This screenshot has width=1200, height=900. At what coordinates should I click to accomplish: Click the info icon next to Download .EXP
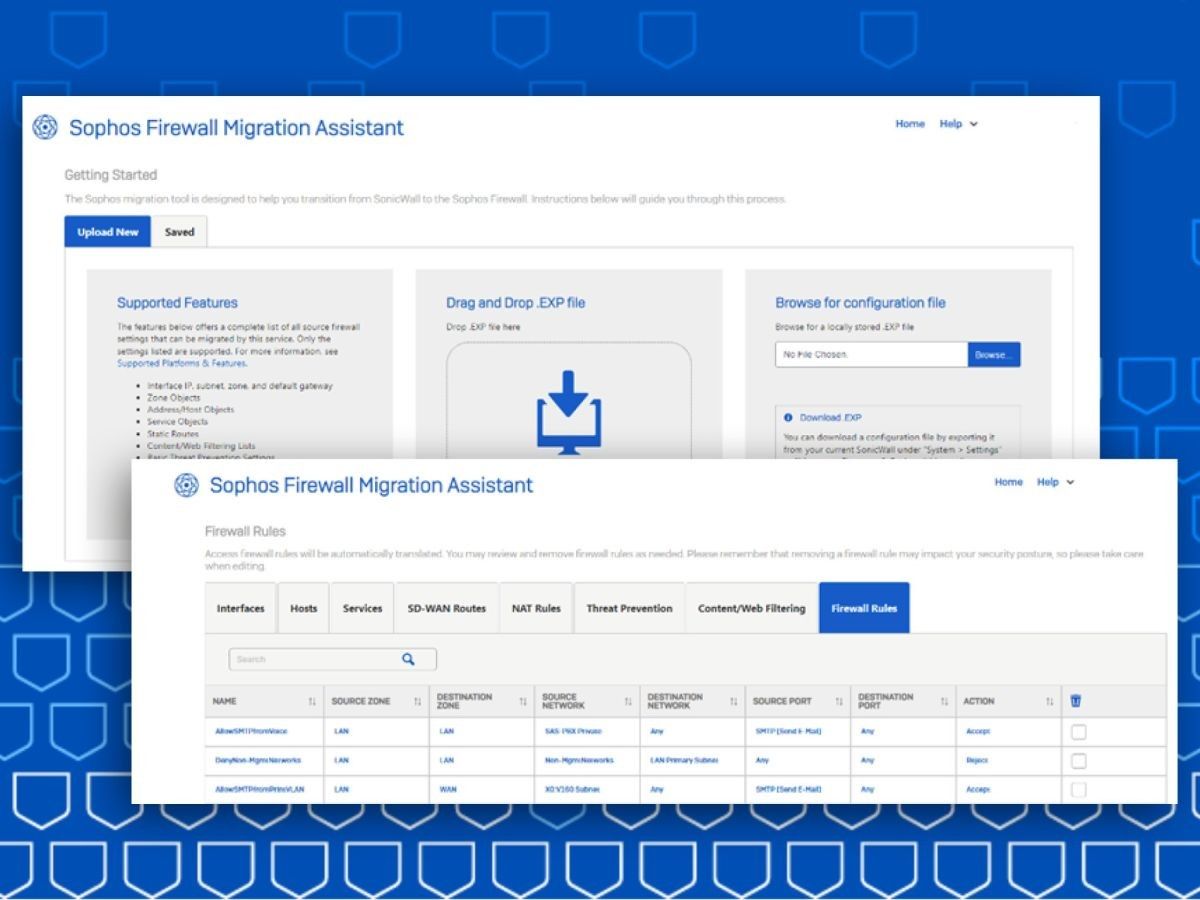click(x=788, y=418)
